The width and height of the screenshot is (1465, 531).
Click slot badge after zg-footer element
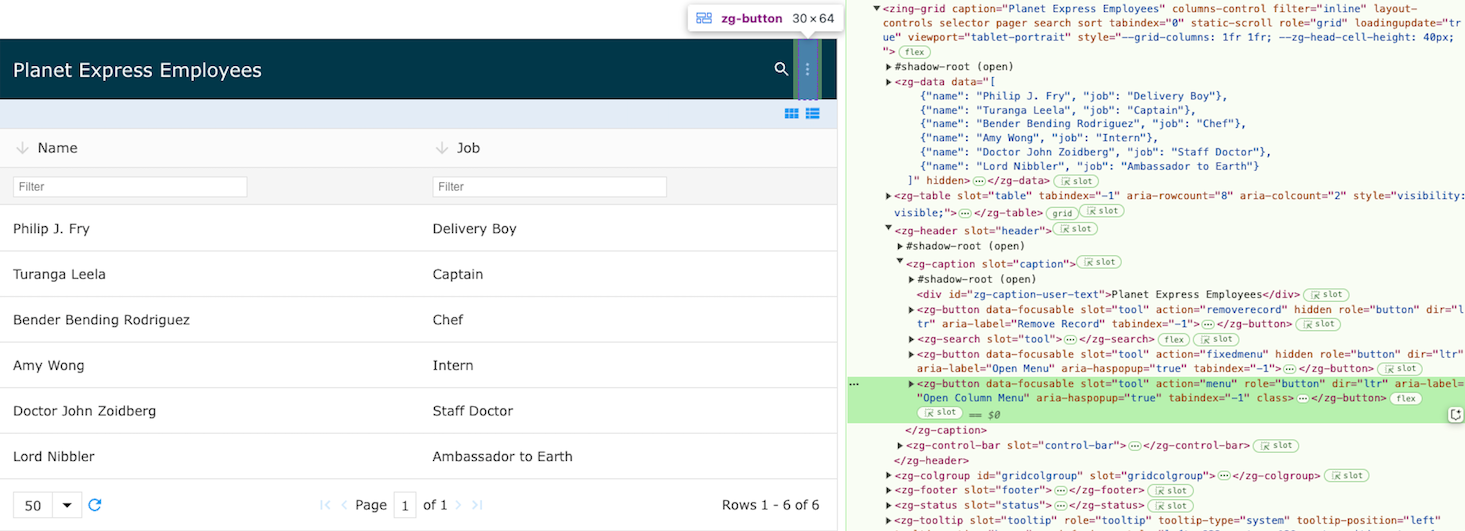[x=1169, y=491]
